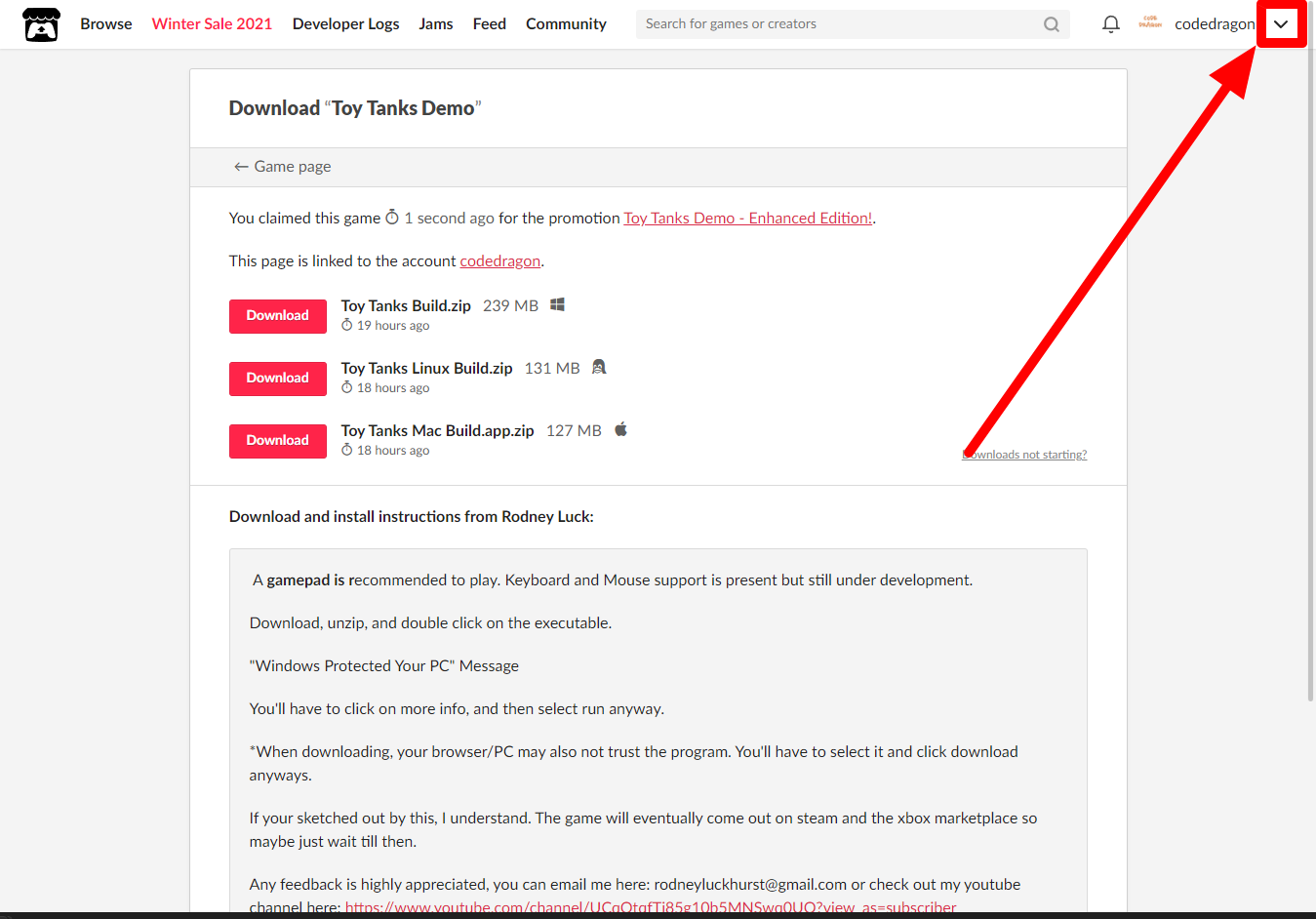Click the '131 MB' file size
The image size is (1316, 919).
click(x=552, y=368)
